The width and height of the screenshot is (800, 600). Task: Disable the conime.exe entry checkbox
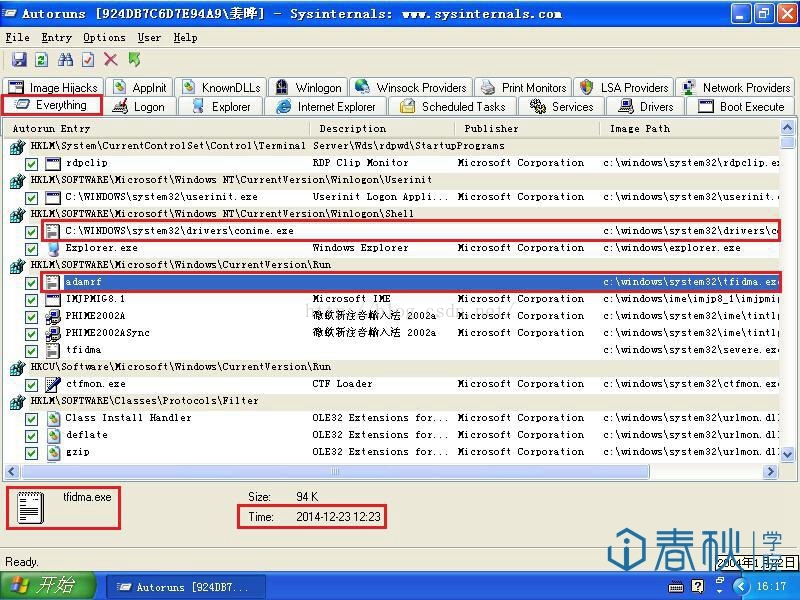[x=31, y=232]
